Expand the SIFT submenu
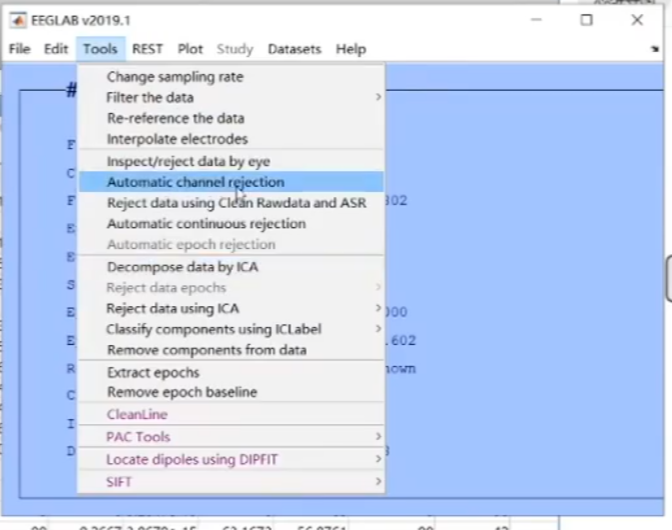Image resolution: width=672 pixels, height=530 pixels. click(119, 482)
